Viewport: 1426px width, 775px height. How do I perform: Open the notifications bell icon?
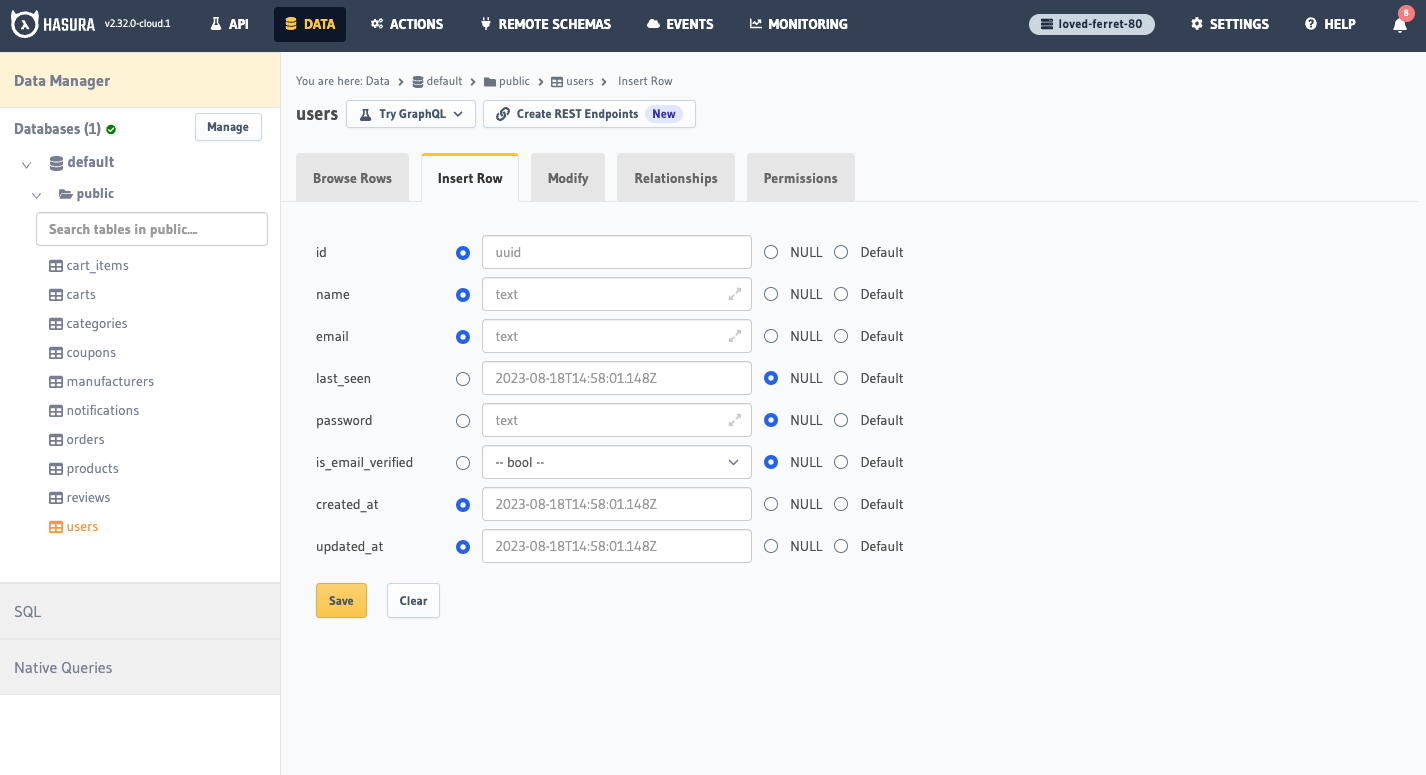pos(1400,25)
